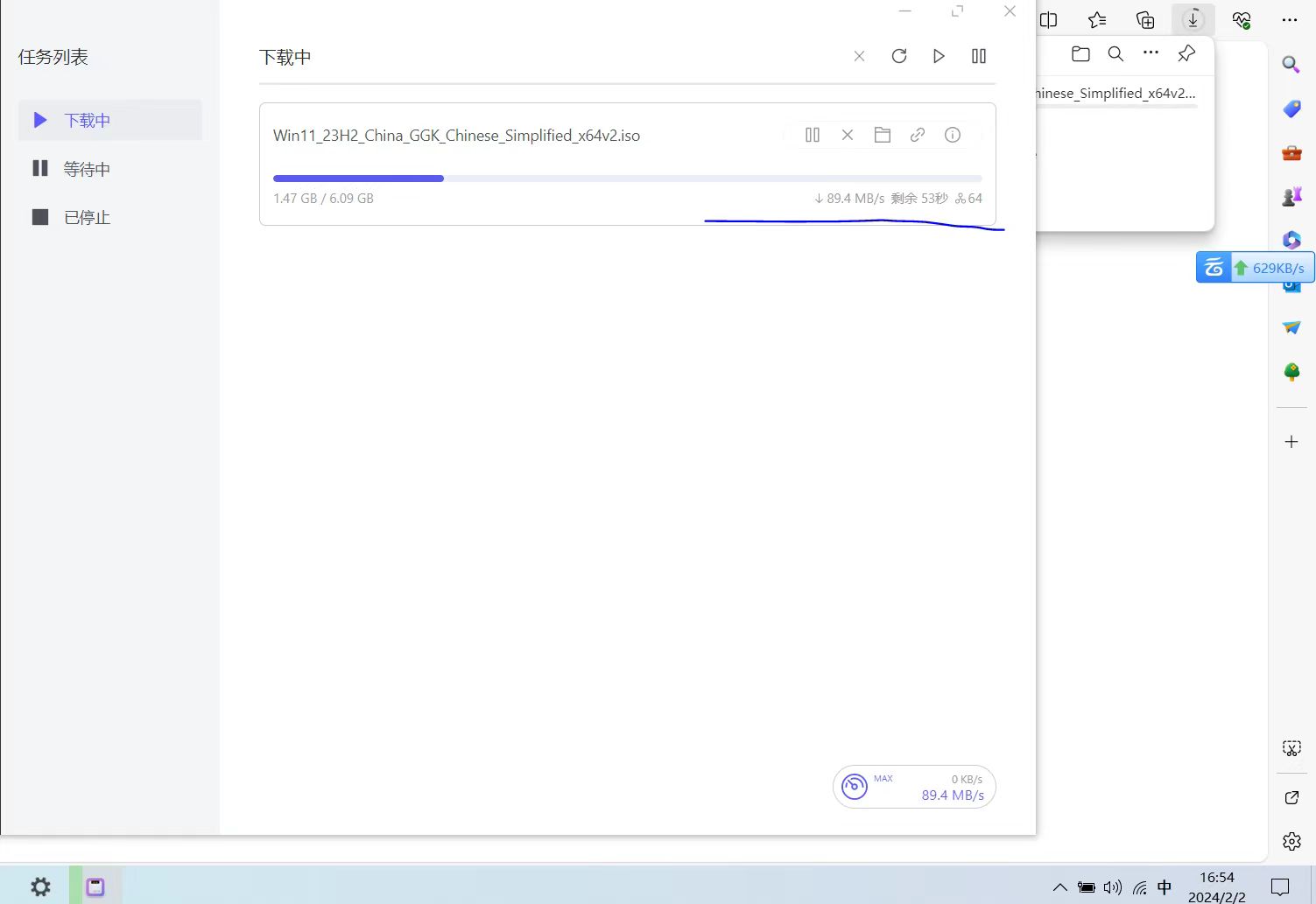Resume all tasks with header play icon
This screenshot has width=1316, height=904.
pyautogui.click(x=939, y=56)
